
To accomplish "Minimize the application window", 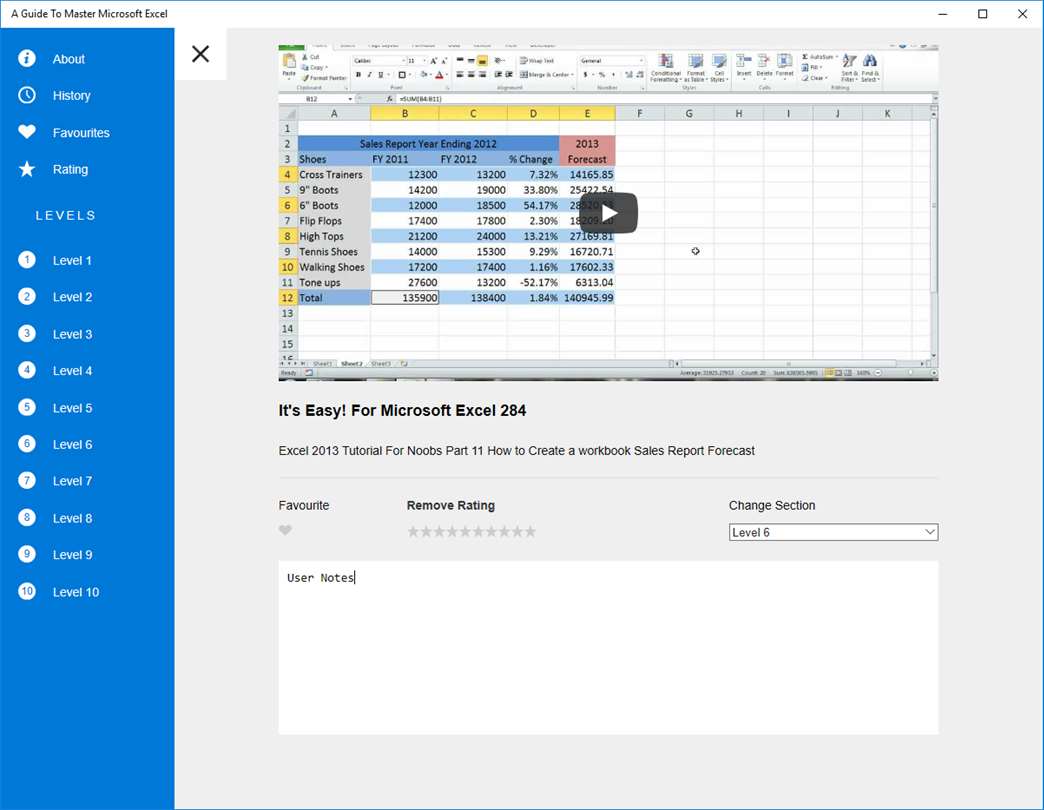I will [x=943, y=14].
